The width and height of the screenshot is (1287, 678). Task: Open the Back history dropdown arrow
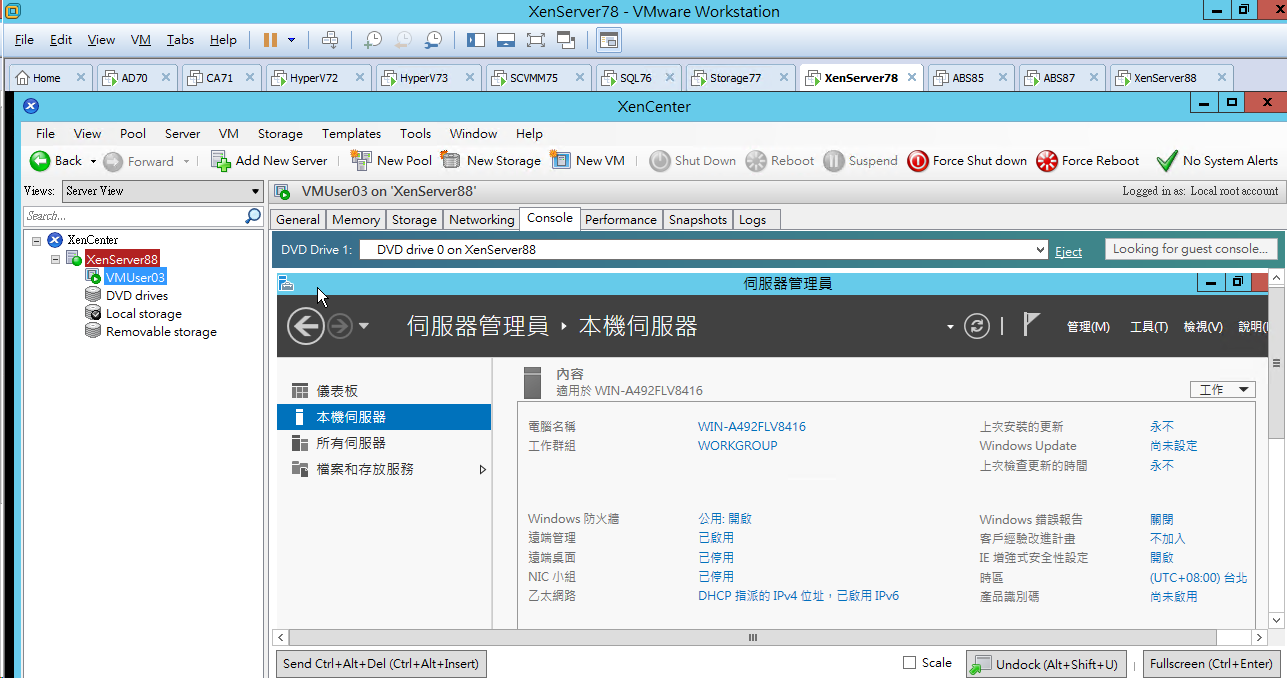point(93,161)
